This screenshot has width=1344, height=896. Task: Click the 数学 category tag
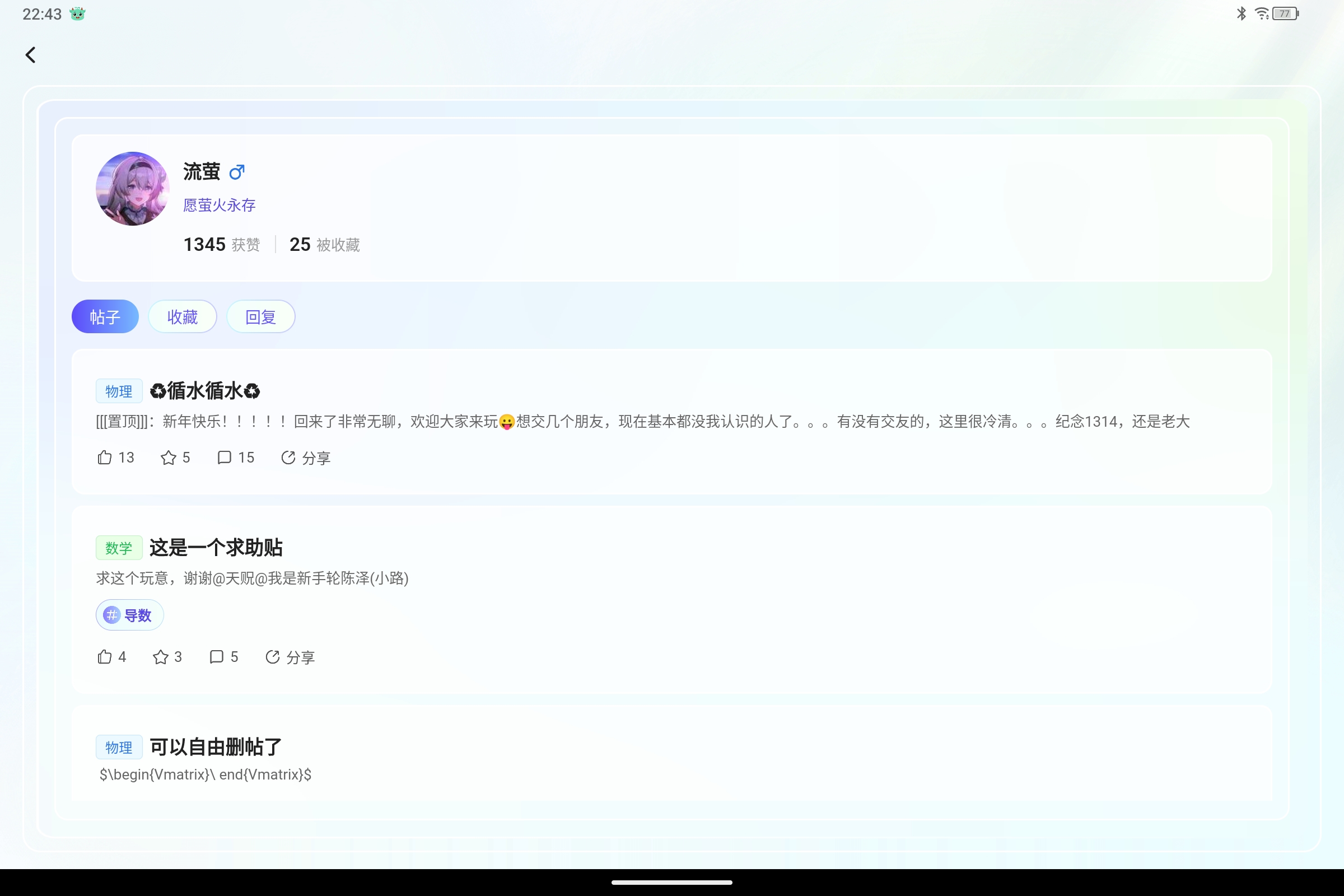119,547
